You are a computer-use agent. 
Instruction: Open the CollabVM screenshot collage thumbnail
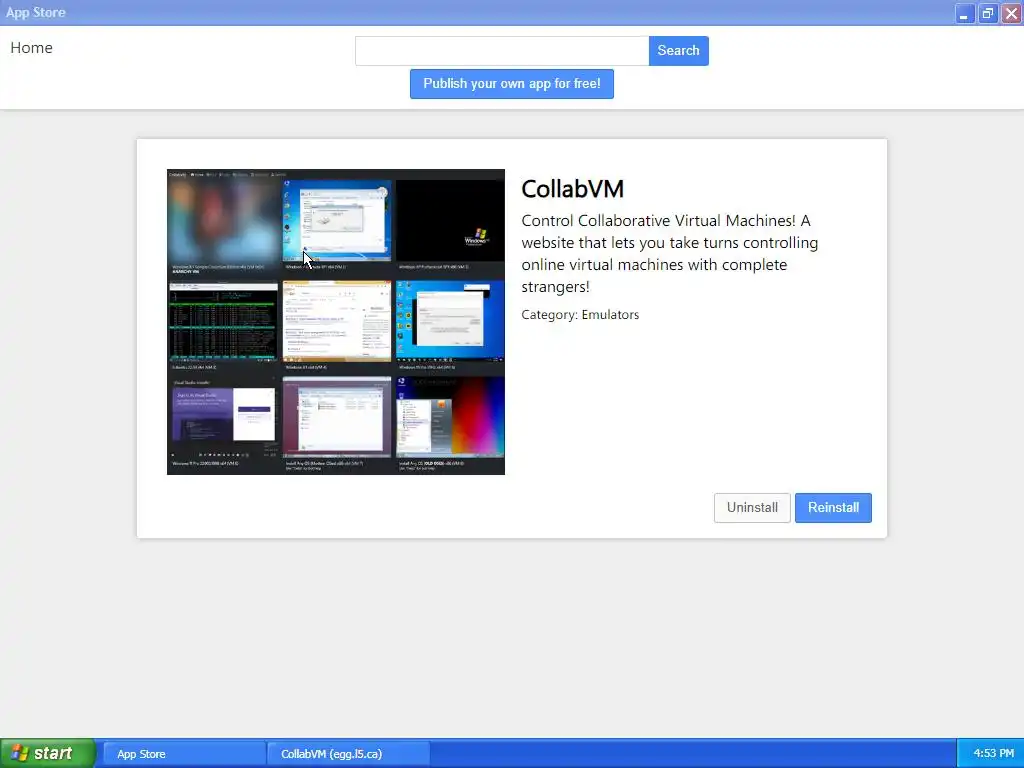click(336, 322)
